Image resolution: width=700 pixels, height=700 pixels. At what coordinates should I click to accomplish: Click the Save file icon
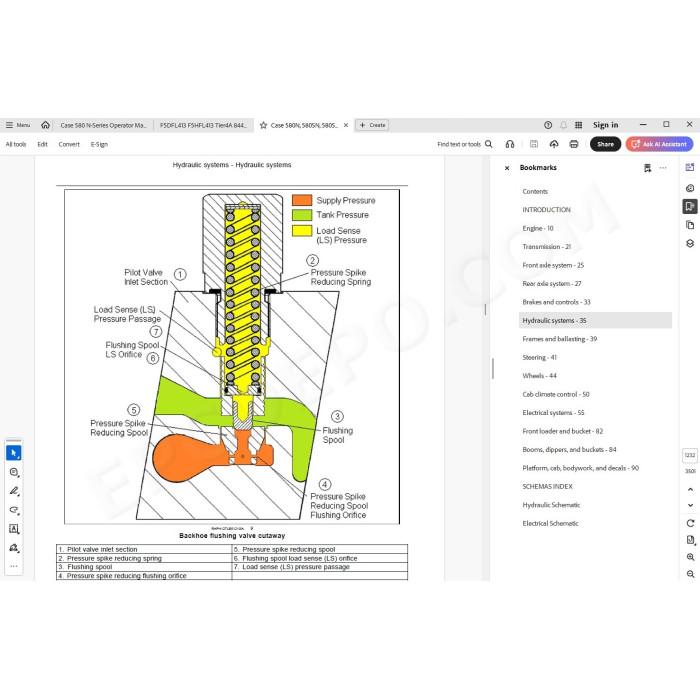[533, 144]
